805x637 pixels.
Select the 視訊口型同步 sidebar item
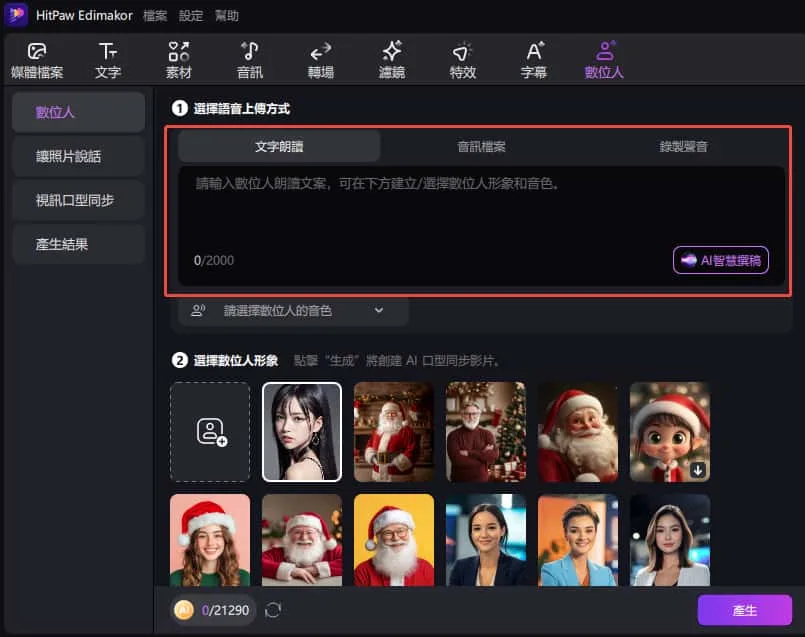tap(78, 200)
